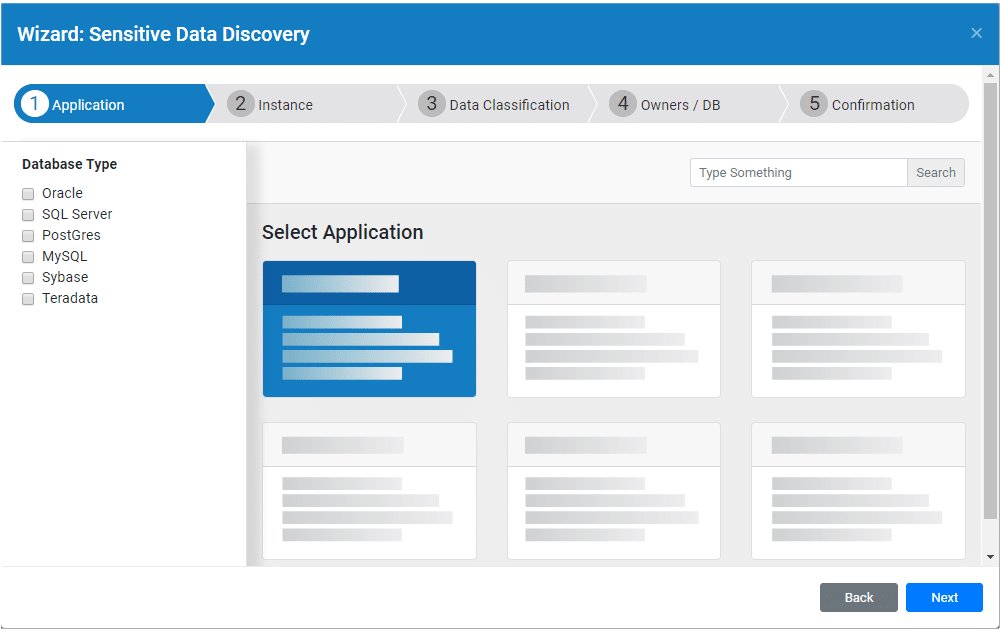This screenshot has width=1000, height=630.
Task: Check the SQL Server option
Action: pyautogui.click(x=29, y=215)
